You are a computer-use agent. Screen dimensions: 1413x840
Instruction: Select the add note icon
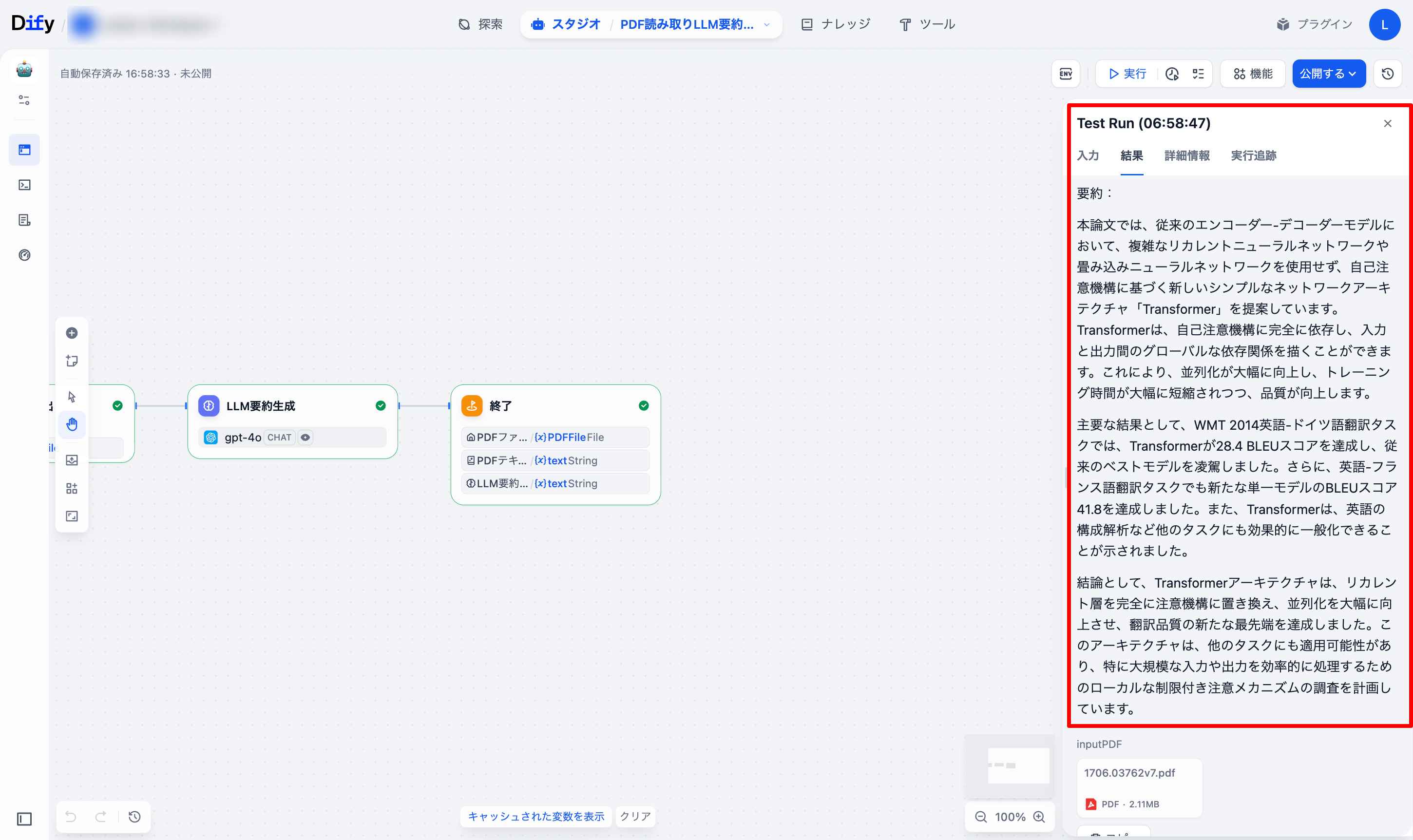click(x=72, y=361)
